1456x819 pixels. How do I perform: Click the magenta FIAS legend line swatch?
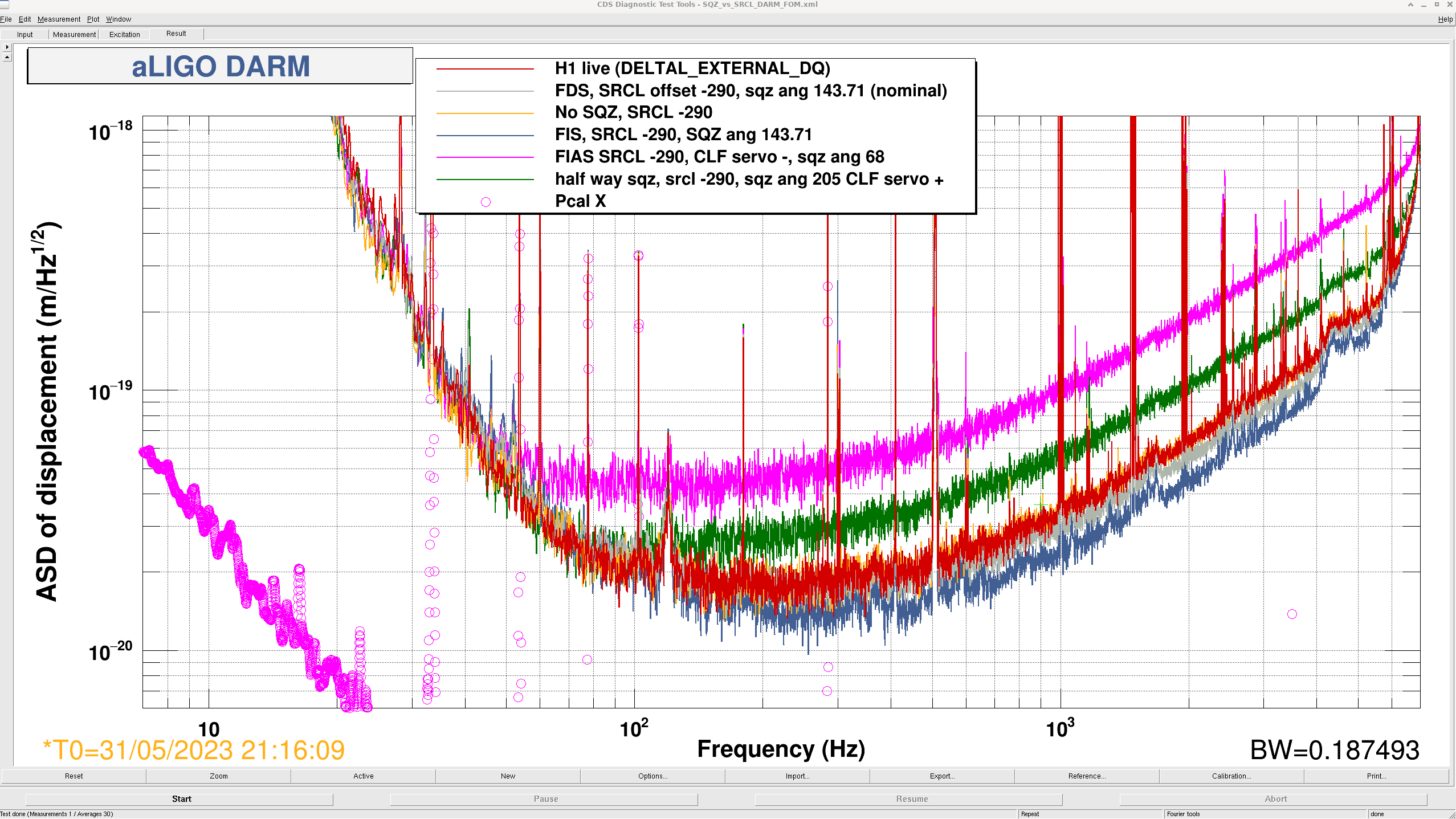click(485, 157)
